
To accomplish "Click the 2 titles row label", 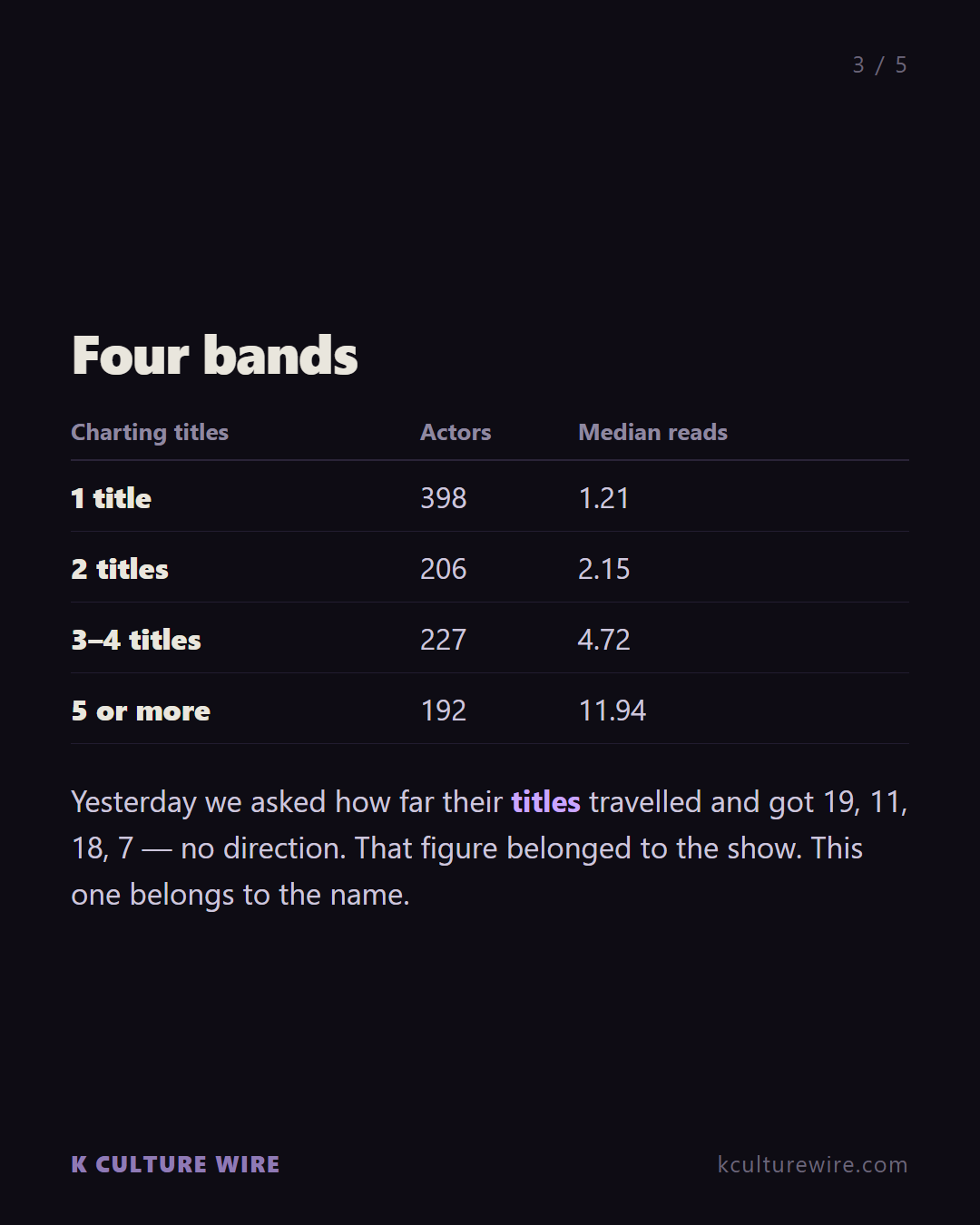I will tap(120, 569).
